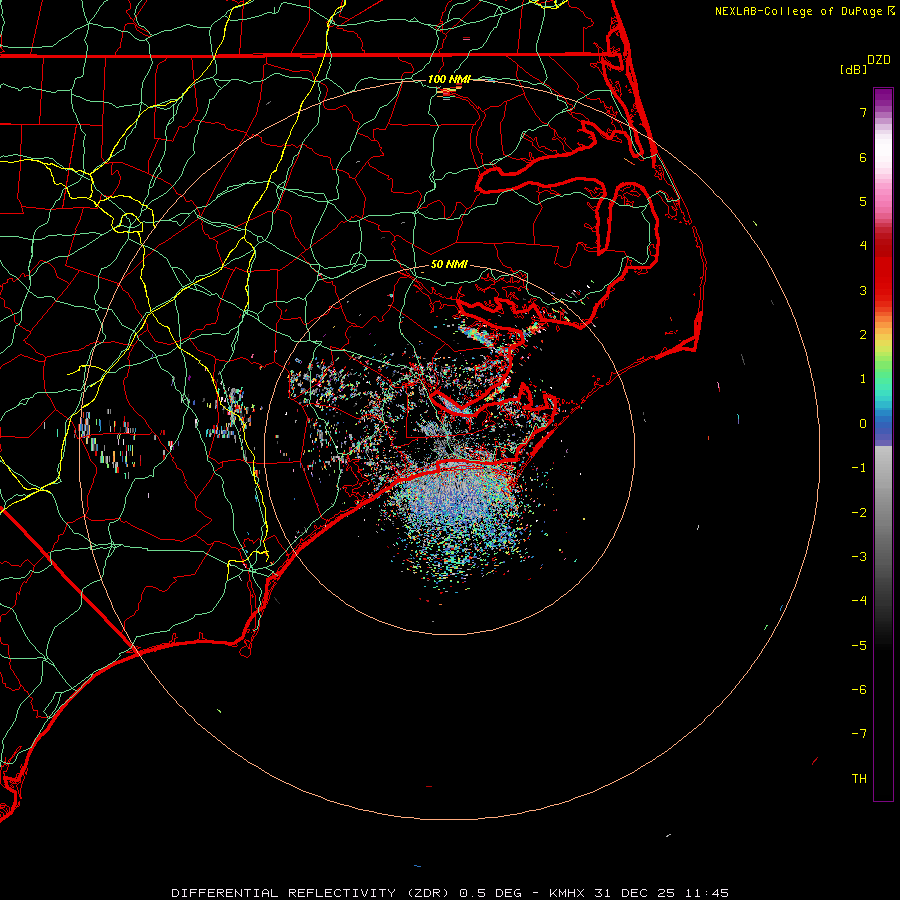This screenshot has width=900, height=900.
Task: Click the 3 dB scale label
Action: [x=863, y=290]
